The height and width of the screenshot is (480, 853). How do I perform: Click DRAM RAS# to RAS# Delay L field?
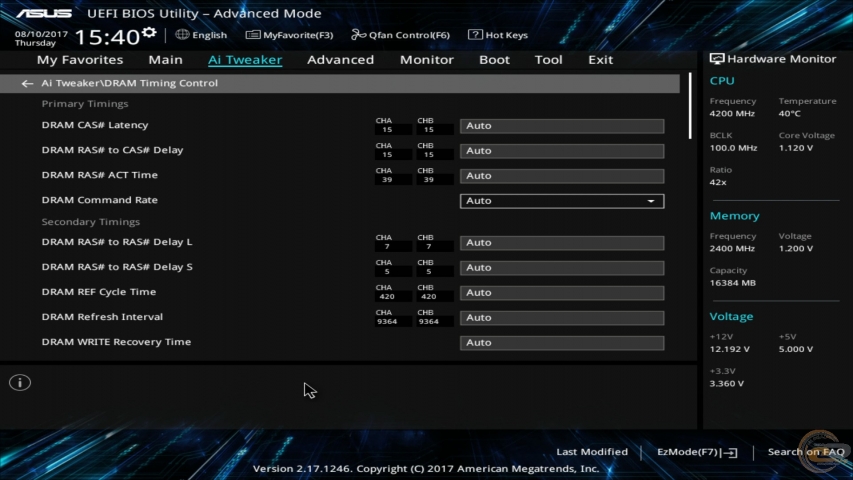562,243
